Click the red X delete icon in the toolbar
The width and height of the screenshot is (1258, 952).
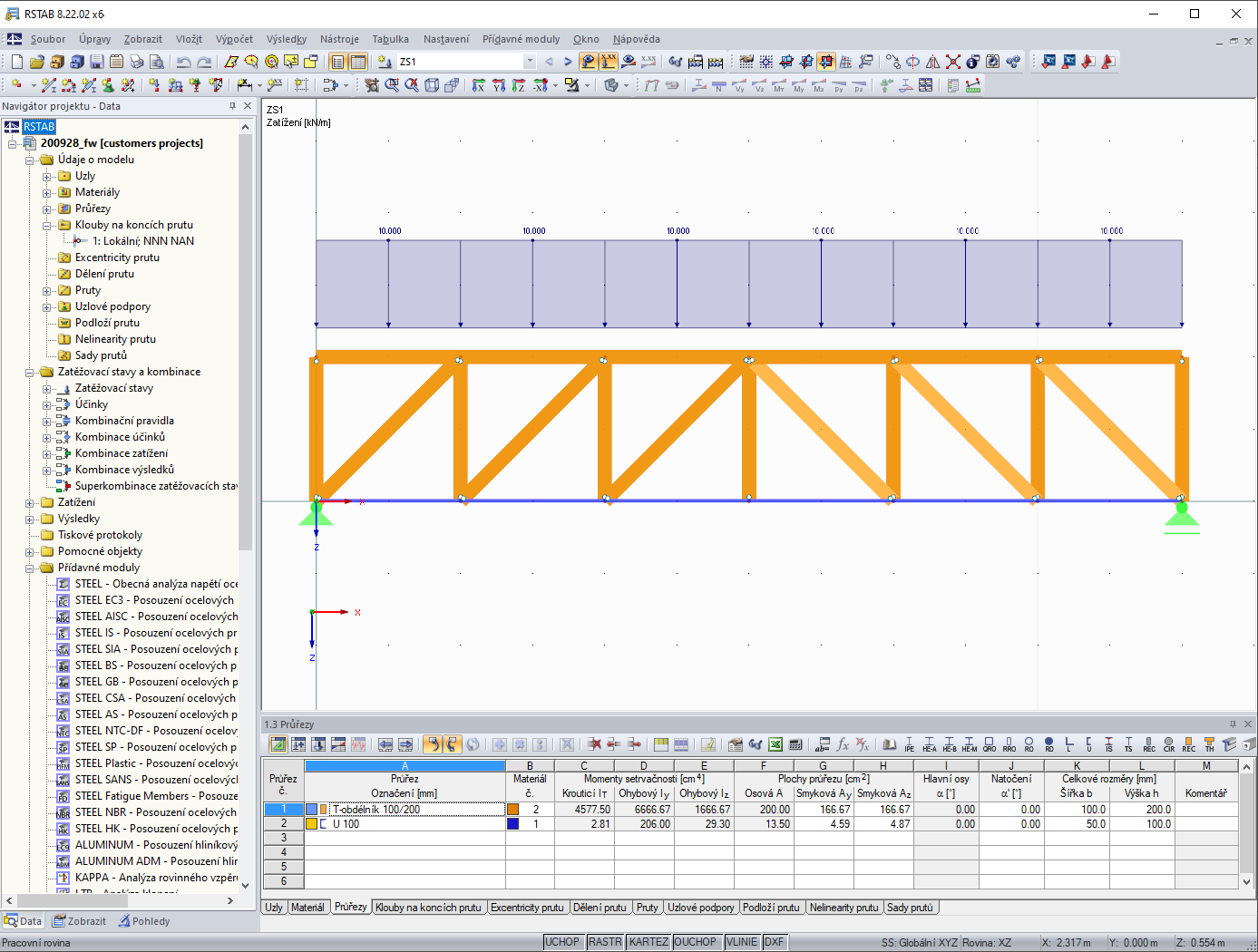pos(952,62)
